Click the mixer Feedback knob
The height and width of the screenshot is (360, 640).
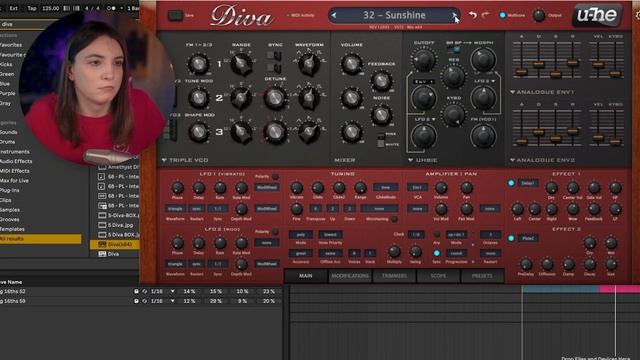point(381,80)
